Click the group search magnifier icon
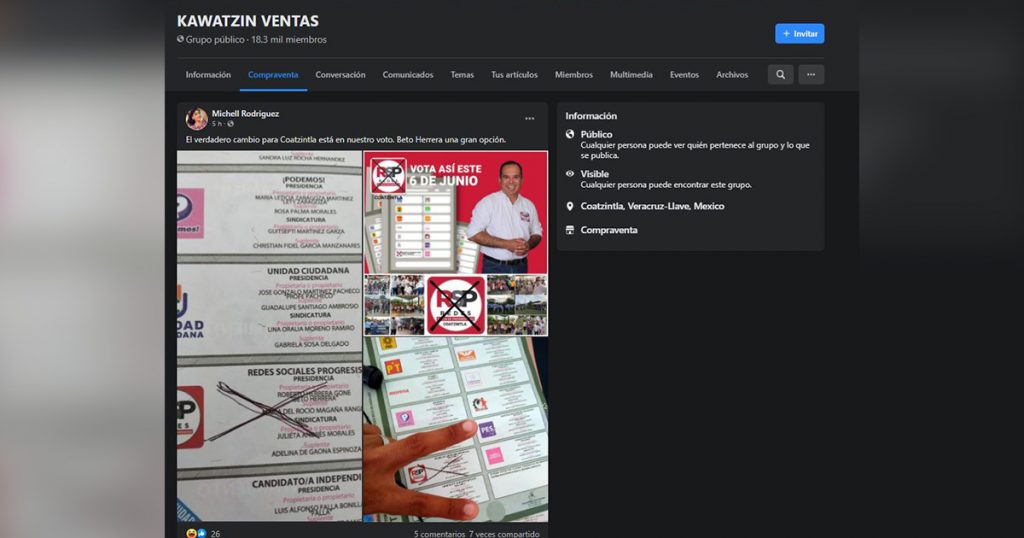Screen dimensions: 1024x538 780,74
